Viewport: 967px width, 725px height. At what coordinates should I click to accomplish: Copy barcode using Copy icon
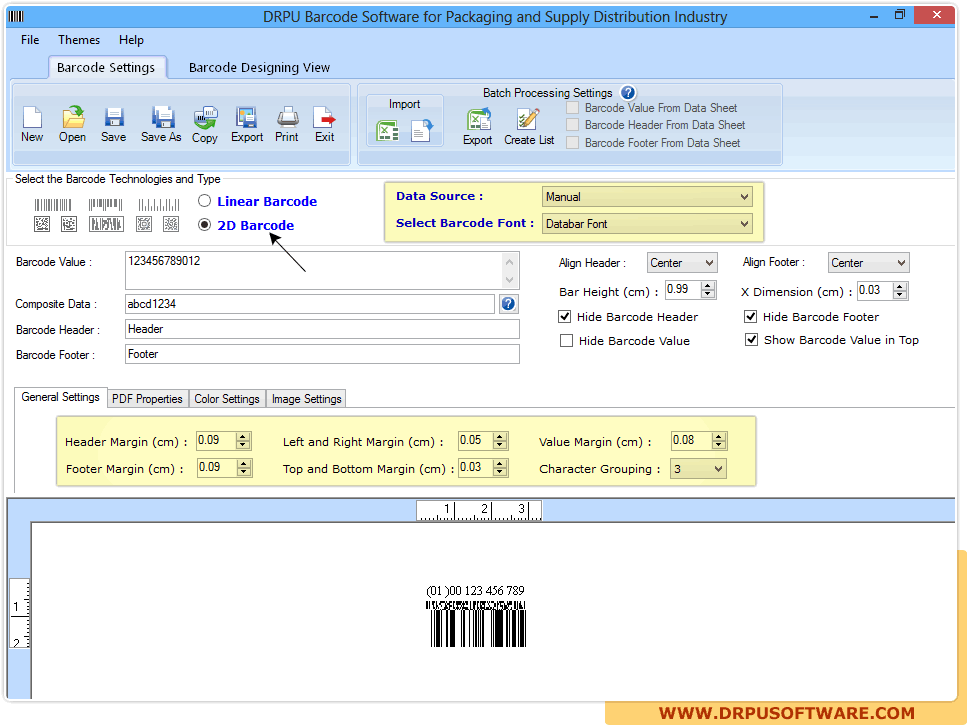coord(205,117)
